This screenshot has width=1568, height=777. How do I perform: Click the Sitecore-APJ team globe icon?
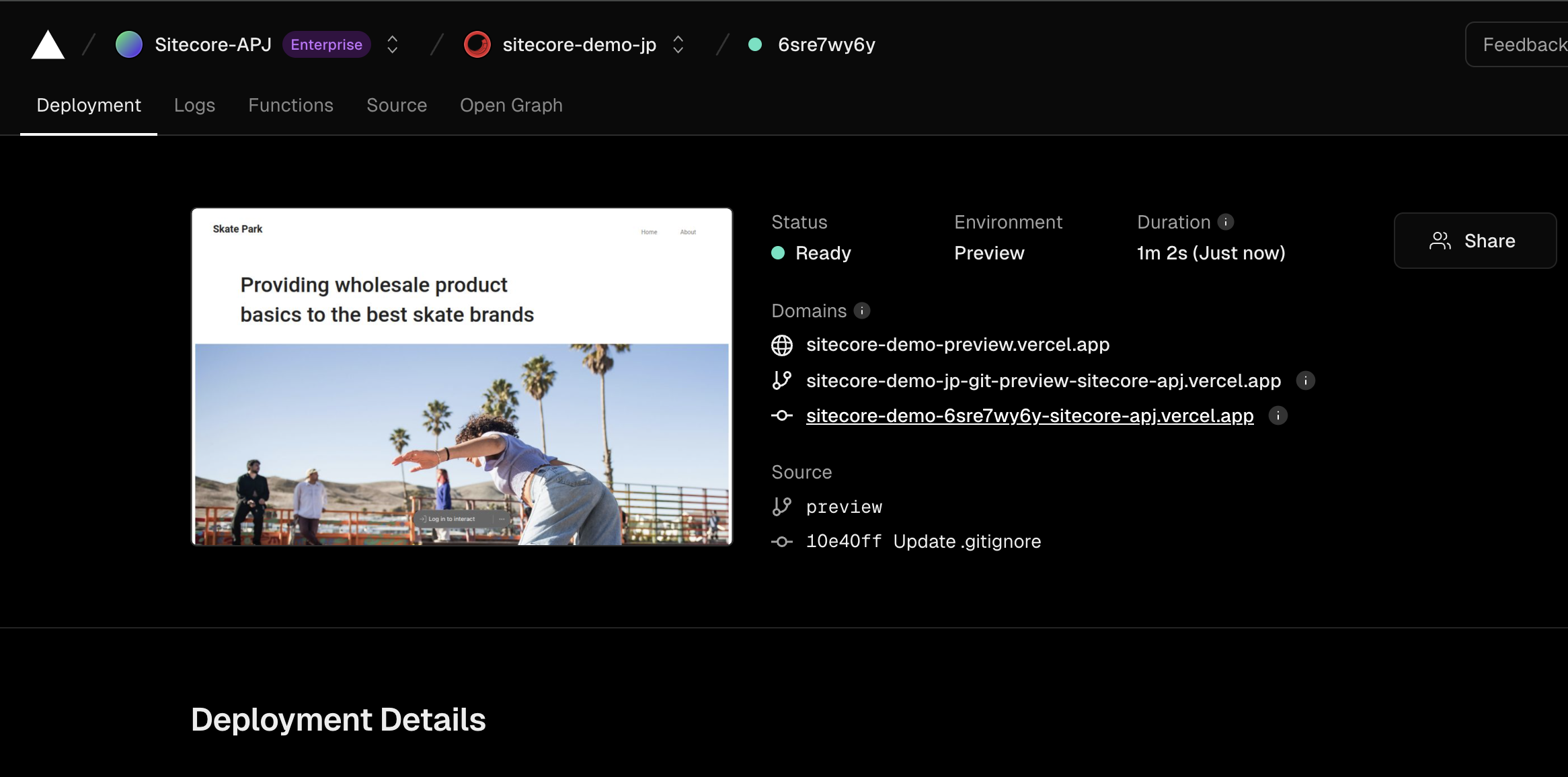(x=131, y=44)
